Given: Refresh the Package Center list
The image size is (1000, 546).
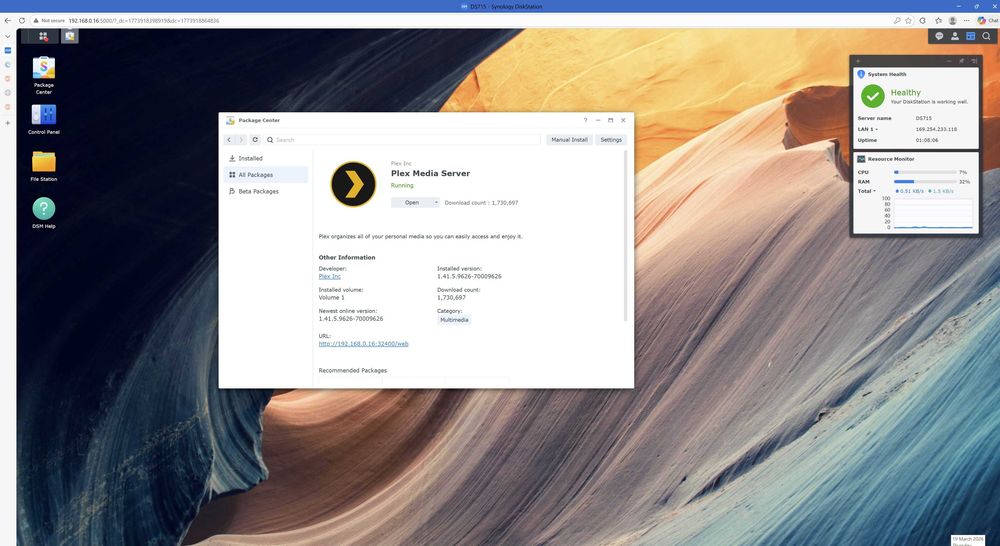Looking at the screenshot, I should (255, 140).
